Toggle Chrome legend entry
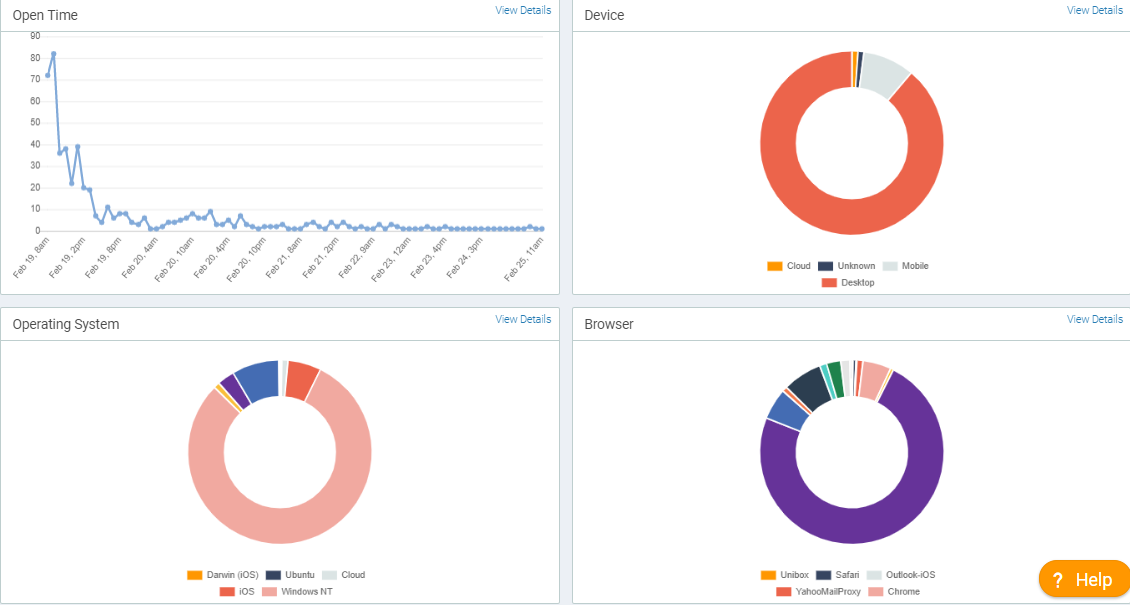The width and height of the screenshot is (1130, 606). [894, 592]
